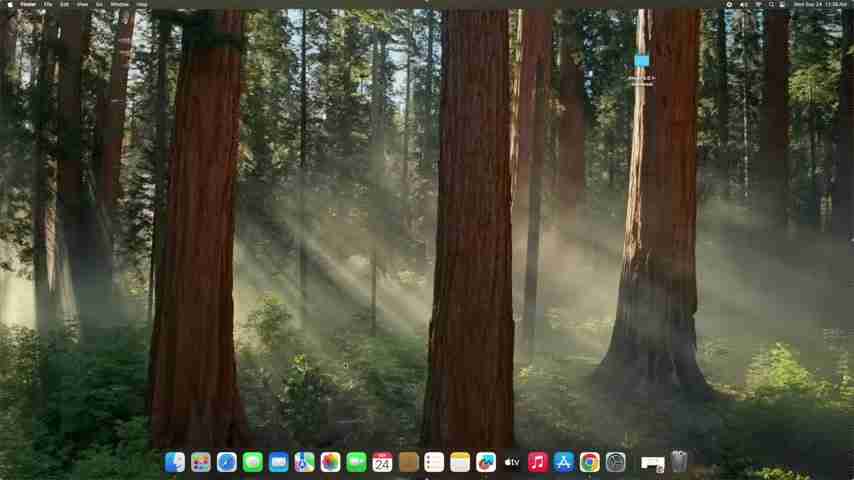Open the Wi-Fi status menu

pyautogui.click(x=758, y=4)
